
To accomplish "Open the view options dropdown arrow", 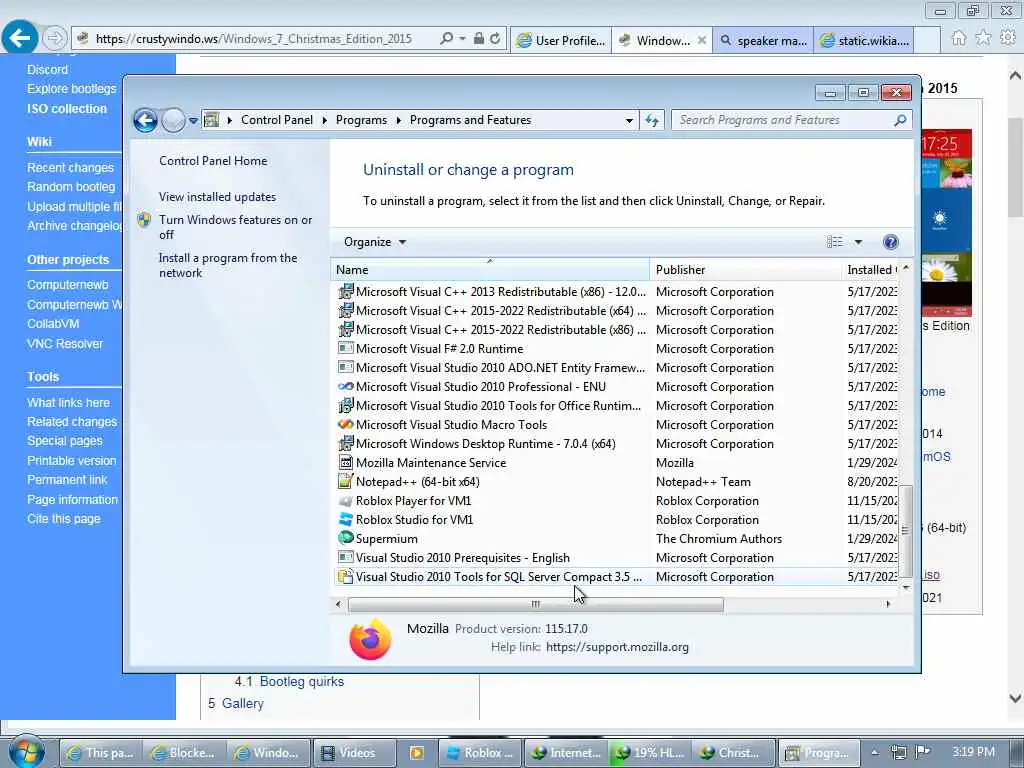I will [x=858, y=242].
